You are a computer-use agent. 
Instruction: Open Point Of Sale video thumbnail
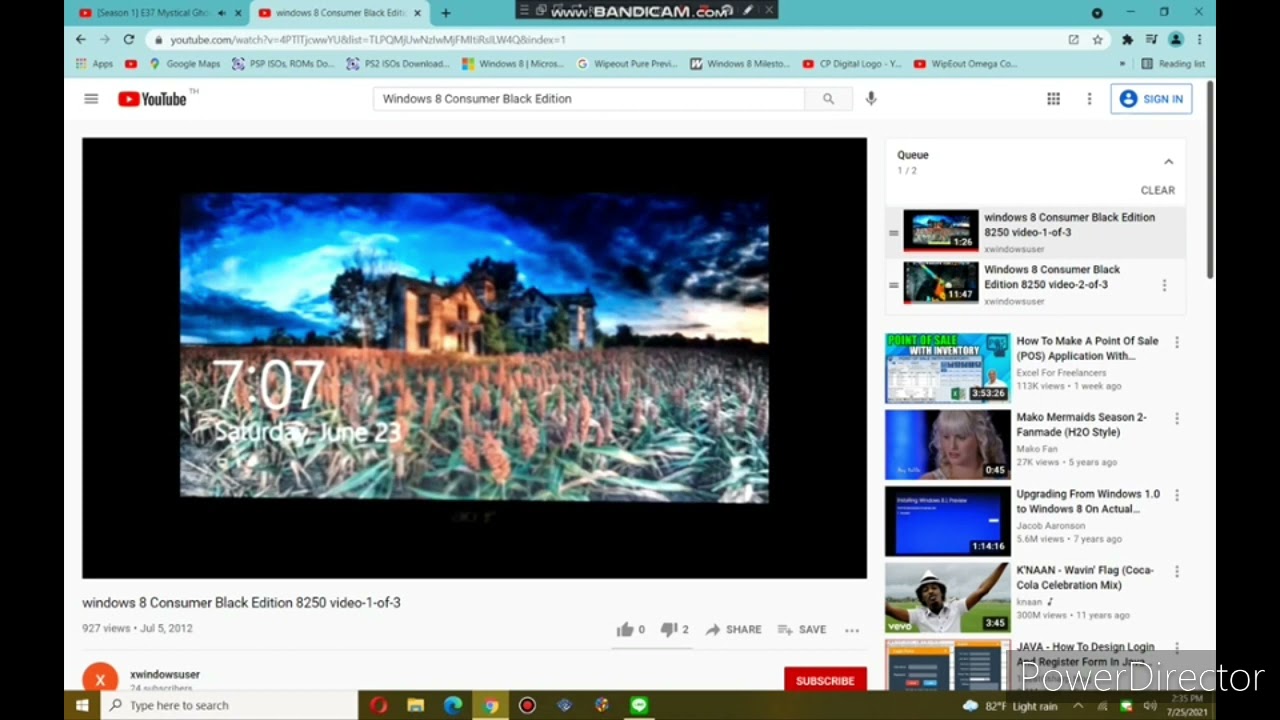tap(948, 368)
